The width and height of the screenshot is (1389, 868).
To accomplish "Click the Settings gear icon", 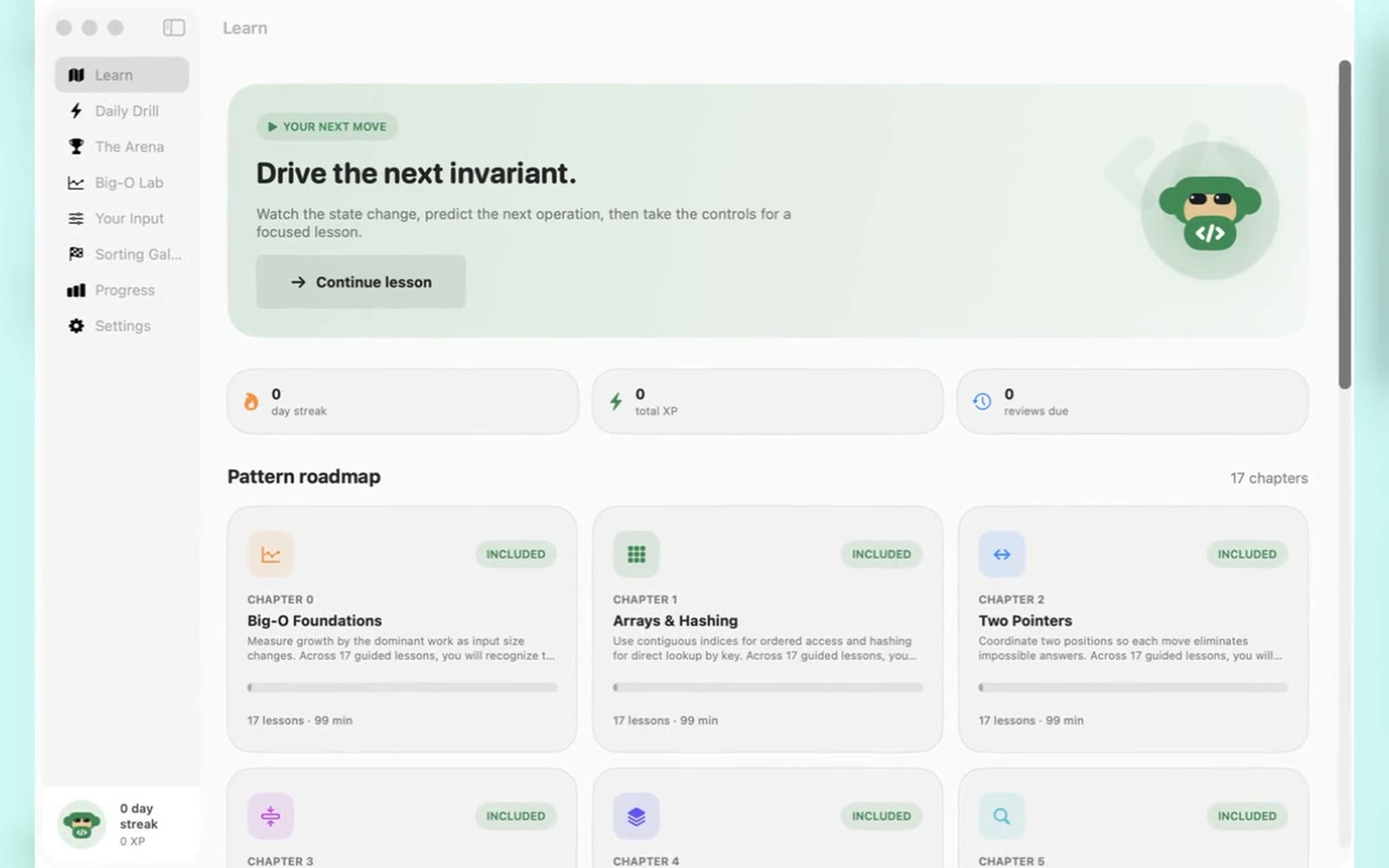I will point(76,325).
